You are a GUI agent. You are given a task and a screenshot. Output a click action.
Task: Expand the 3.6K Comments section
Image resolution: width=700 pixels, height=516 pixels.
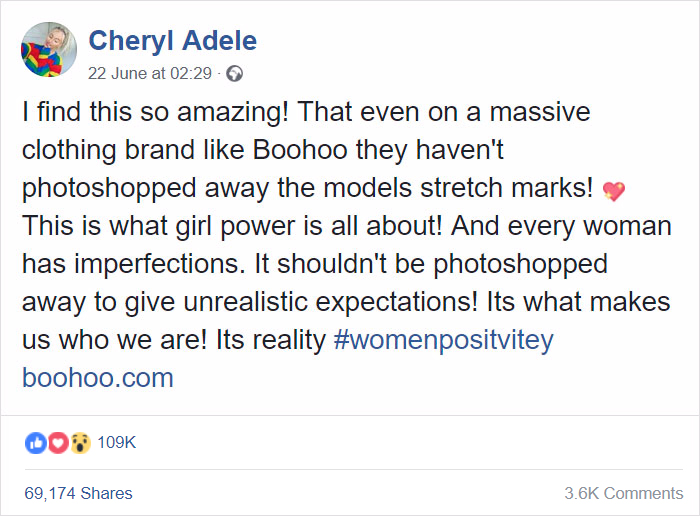[x=624, y=493]
